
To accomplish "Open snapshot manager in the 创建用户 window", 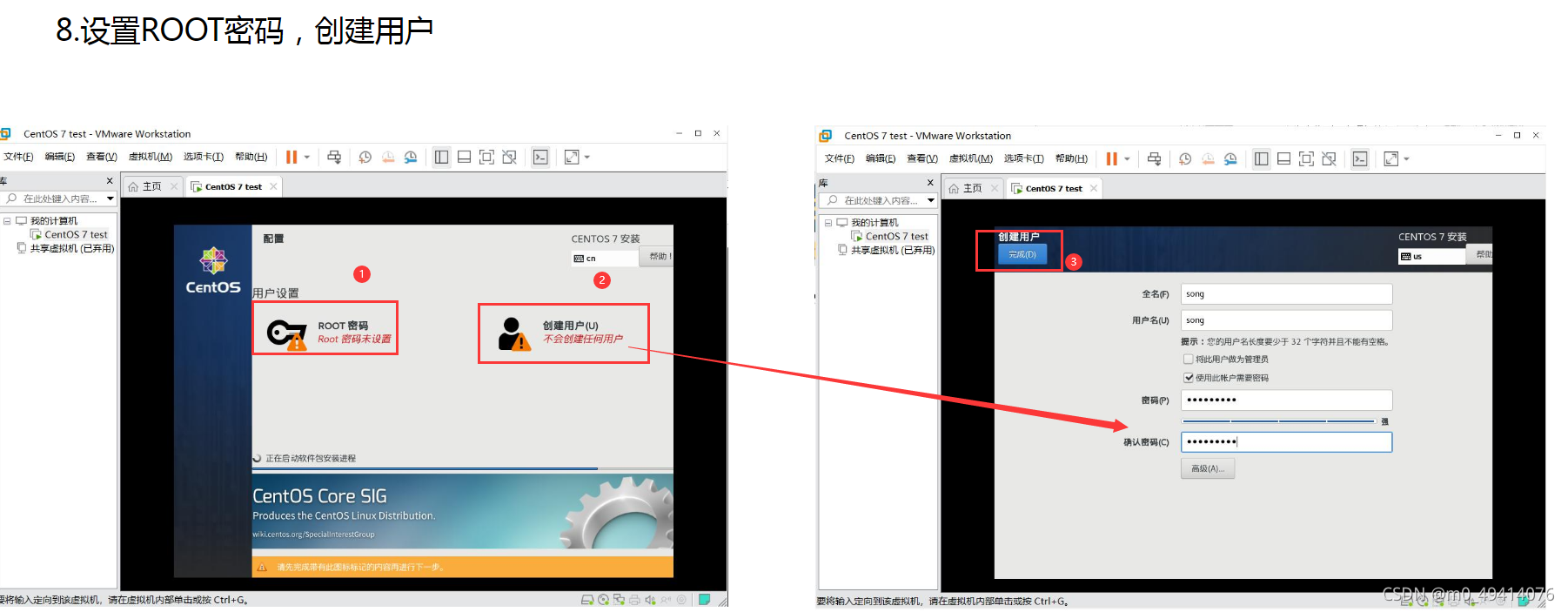I will 1230,159.
